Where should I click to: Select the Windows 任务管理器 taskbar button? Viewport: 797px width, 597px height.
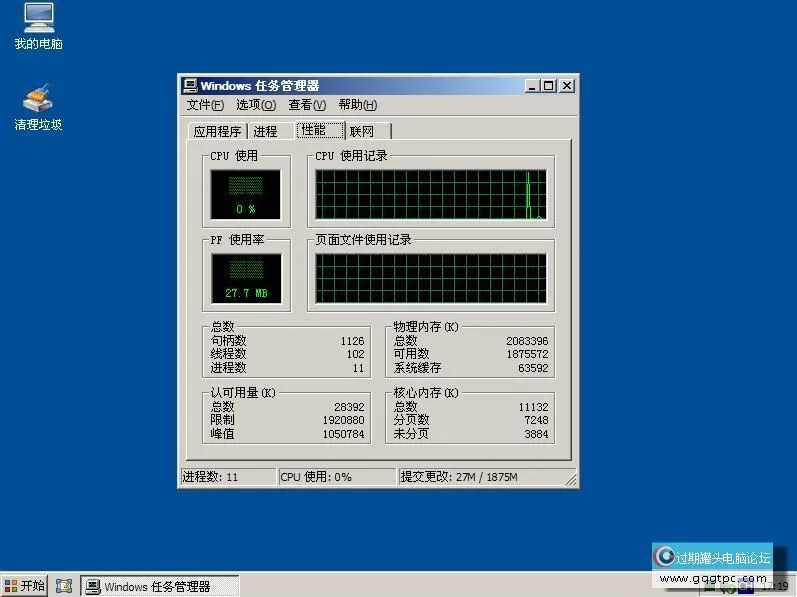click(160, 587)
